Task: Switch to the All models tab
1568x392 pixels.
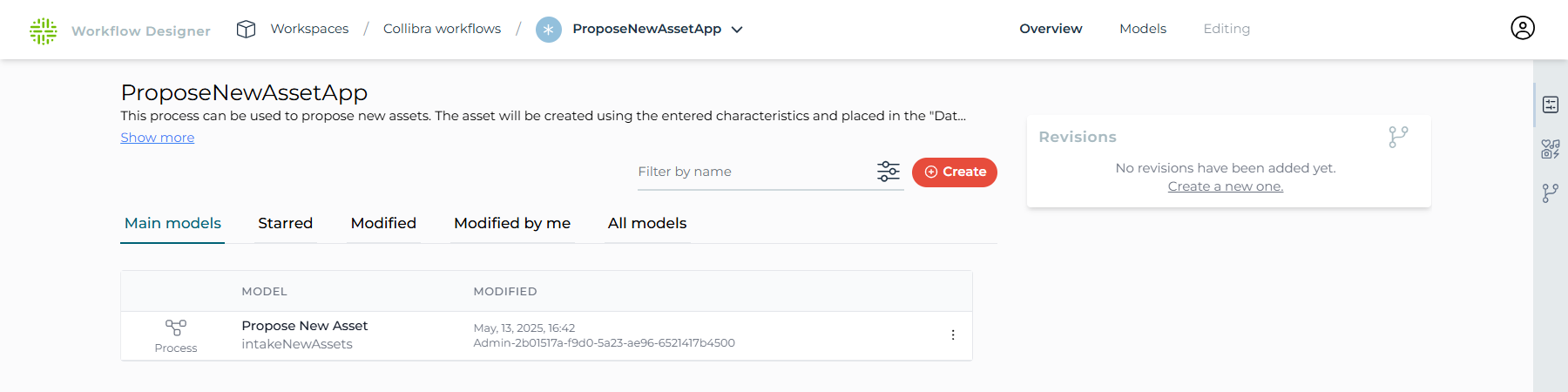Action: click(x=647, y=223)
